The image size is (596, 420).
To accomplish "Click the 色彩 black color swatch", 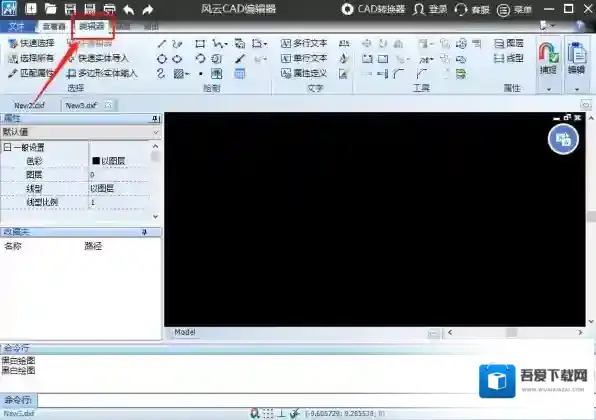I will [x=96, y=161].
